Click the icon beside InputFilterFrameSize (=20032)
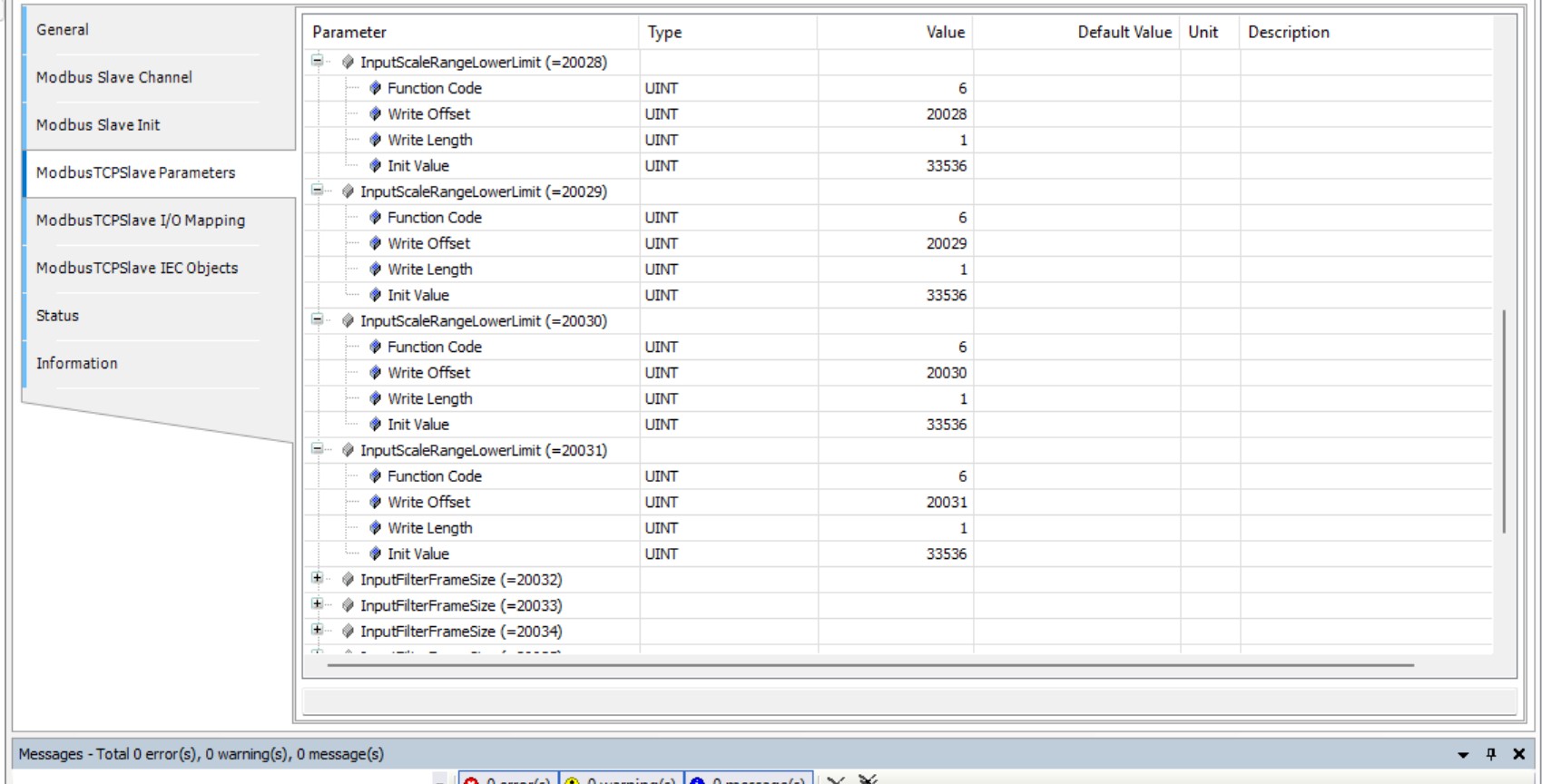Image resolution: width=1542 pixels, height=784 pixels. tap(348, 580)
